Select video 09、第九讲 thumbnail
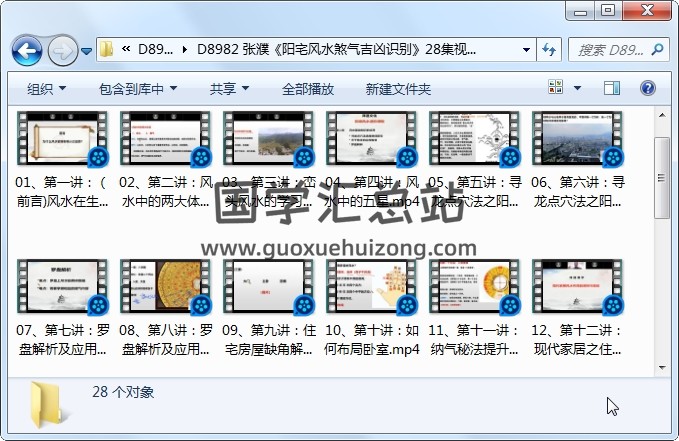Image resolution: width=679 pixels, height=441 pixels. 268,287
